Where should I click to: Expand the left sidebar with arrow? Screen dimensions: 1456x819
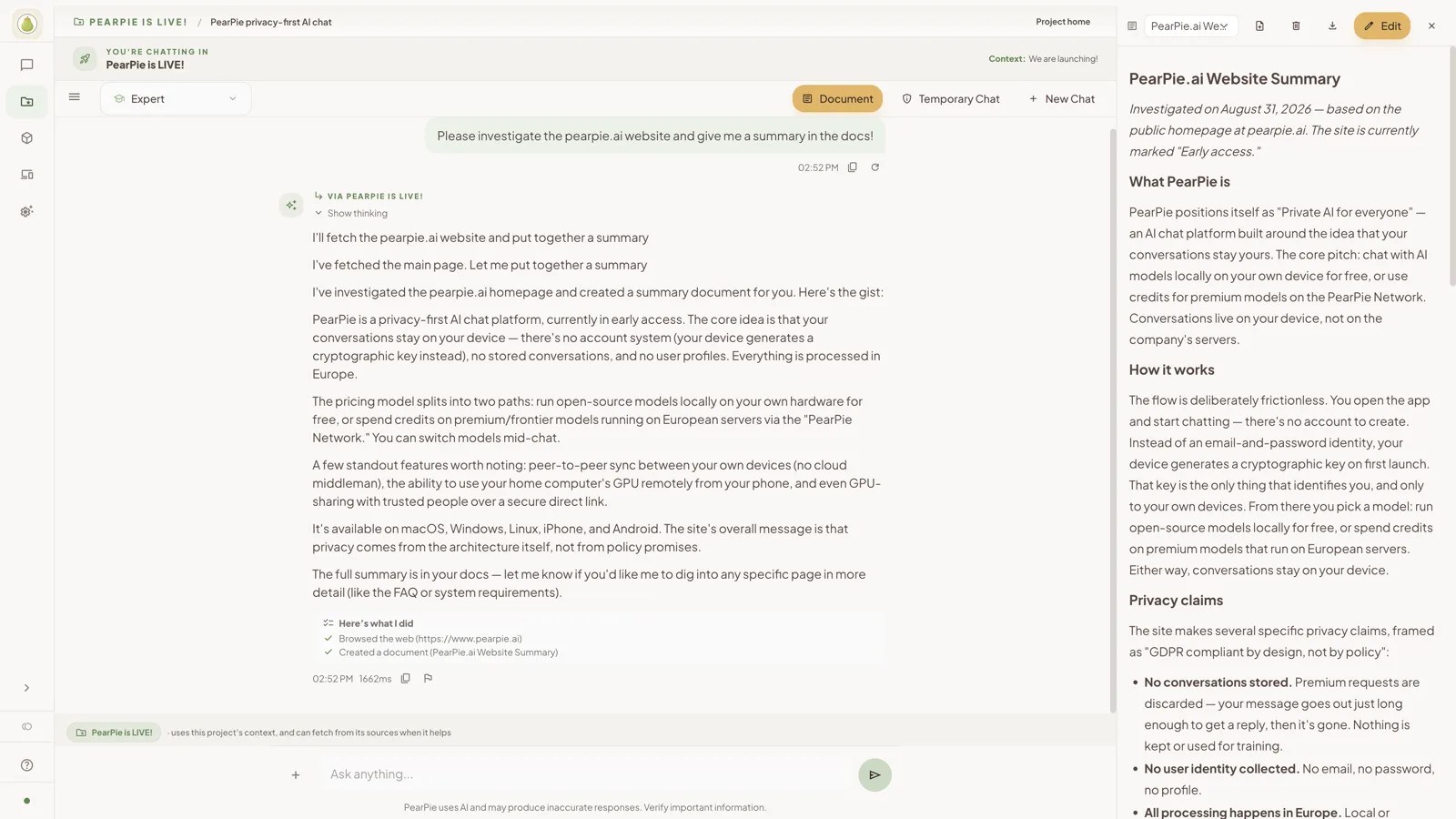26,688
